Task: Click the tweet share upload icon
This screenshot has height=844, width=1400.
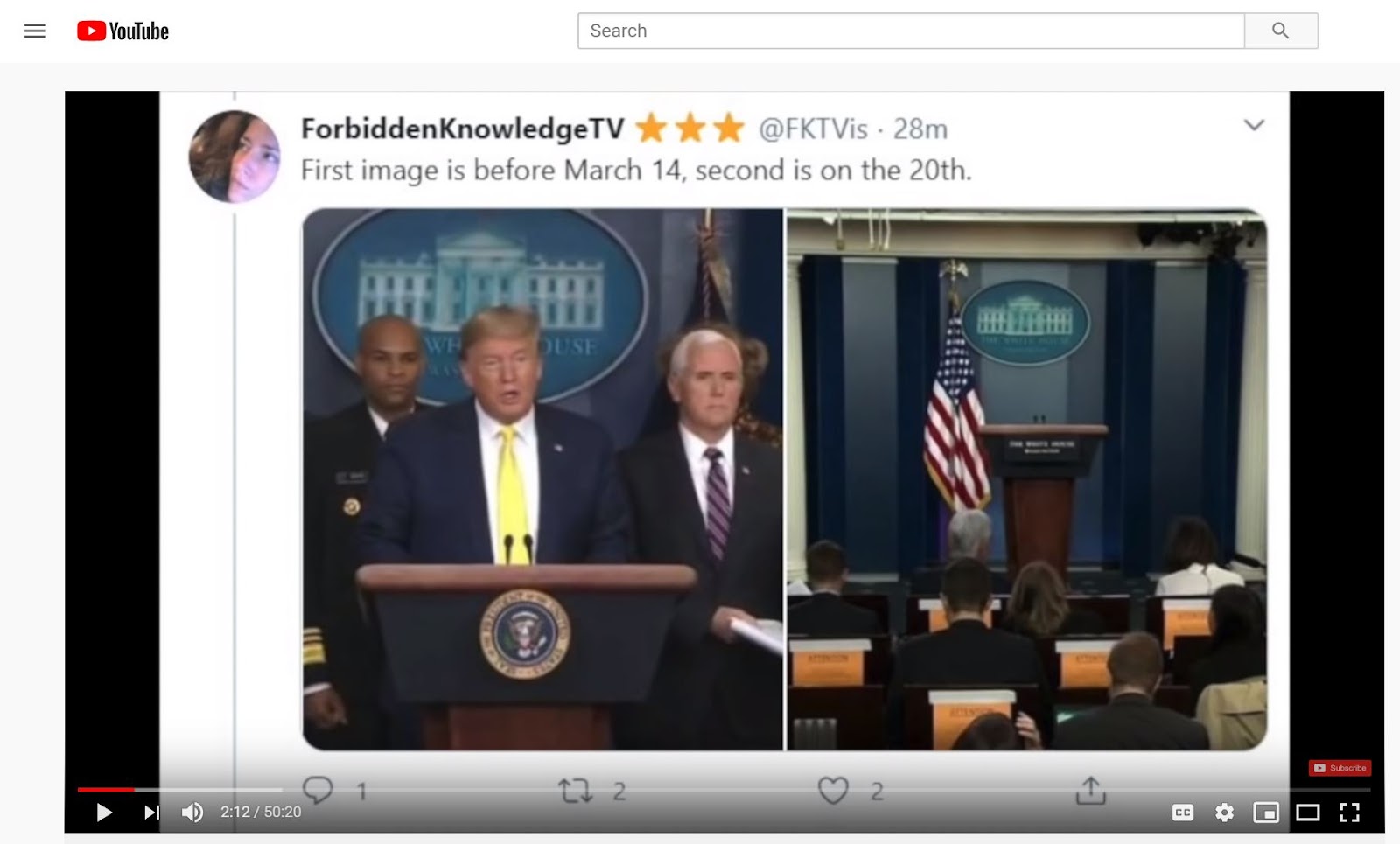Action: 1090,790
